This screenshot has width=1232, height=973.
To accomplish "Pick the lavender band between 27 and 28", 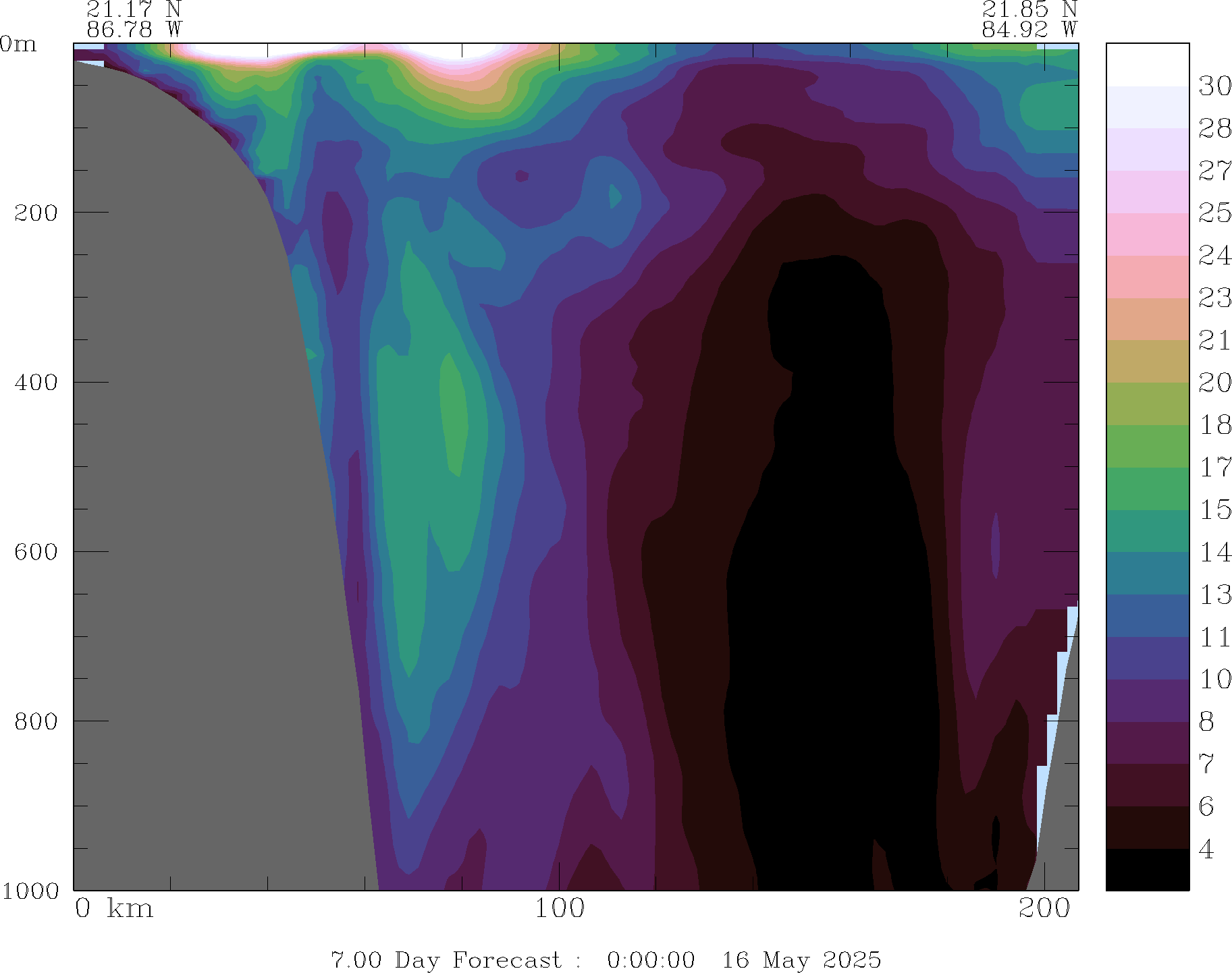I will [x=1148, y=149].
